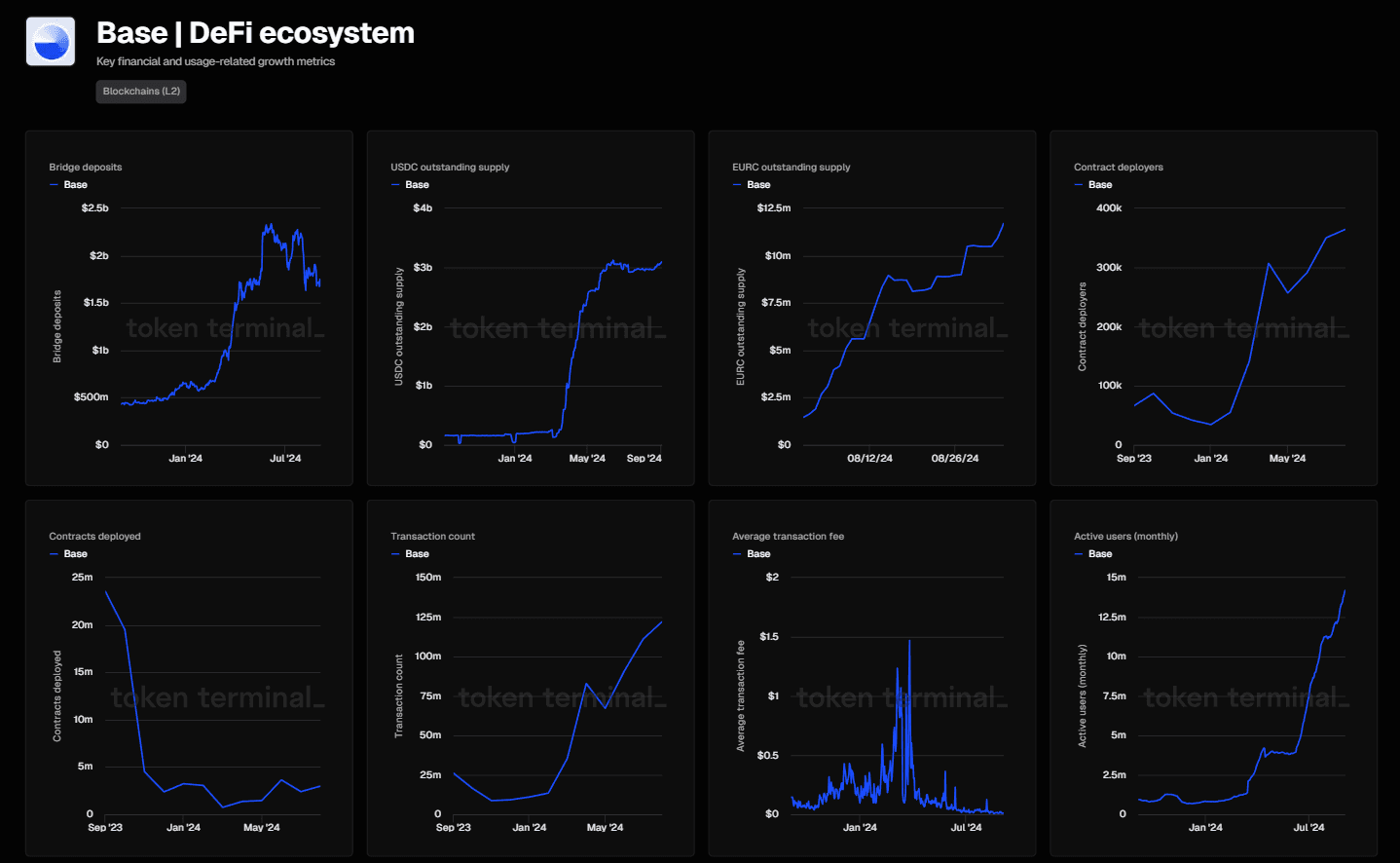This screenshot has height=863, width=1400.
Task: Click the "$4b" axis value in USDC outstanding supply
Action: 423,208
